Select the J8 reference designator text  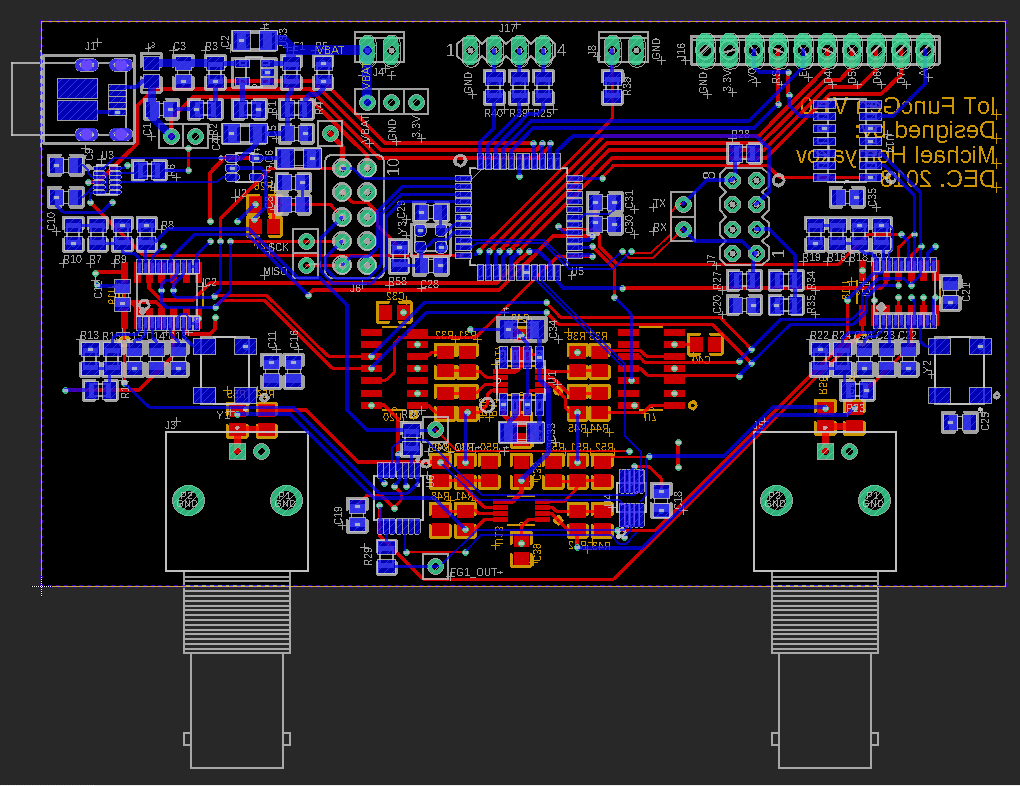[x=591, y=50]
